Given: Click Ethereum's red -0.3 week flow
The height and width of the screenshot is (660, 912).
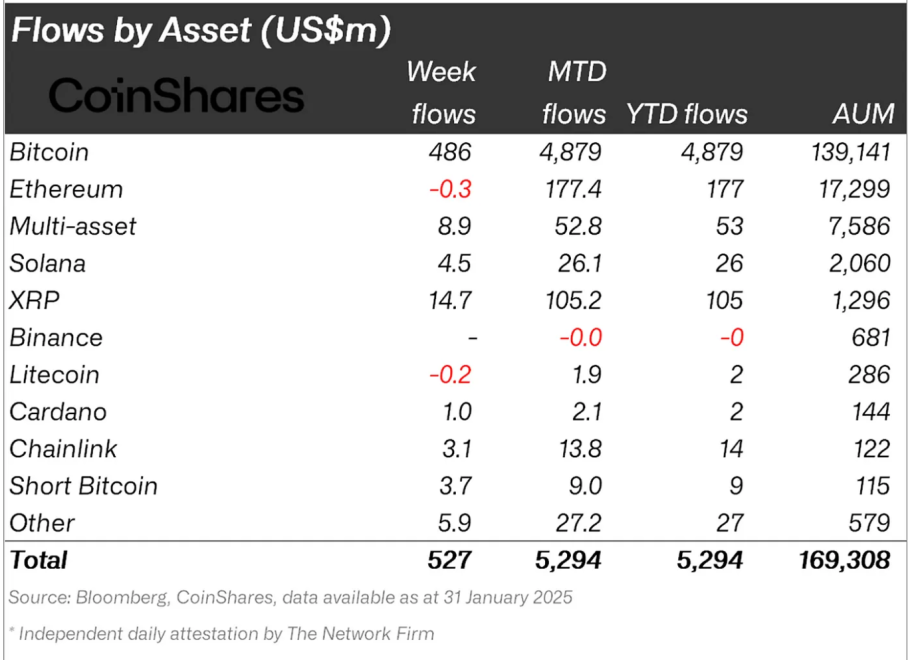Looking at the screenshot, I should click(450, 189).
